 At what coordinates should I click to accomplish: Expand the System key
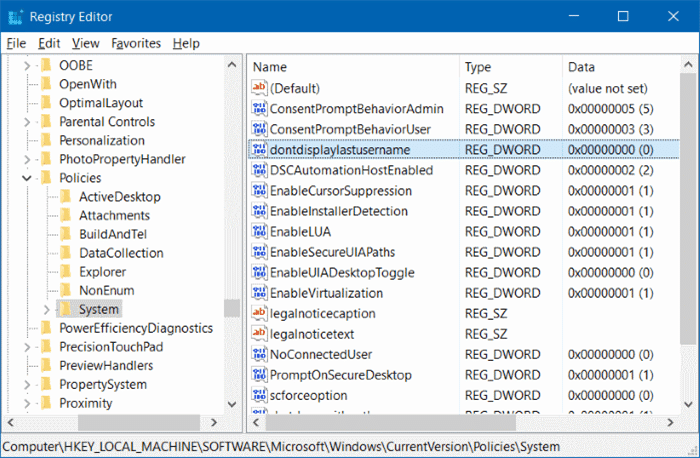coord(46,309)
